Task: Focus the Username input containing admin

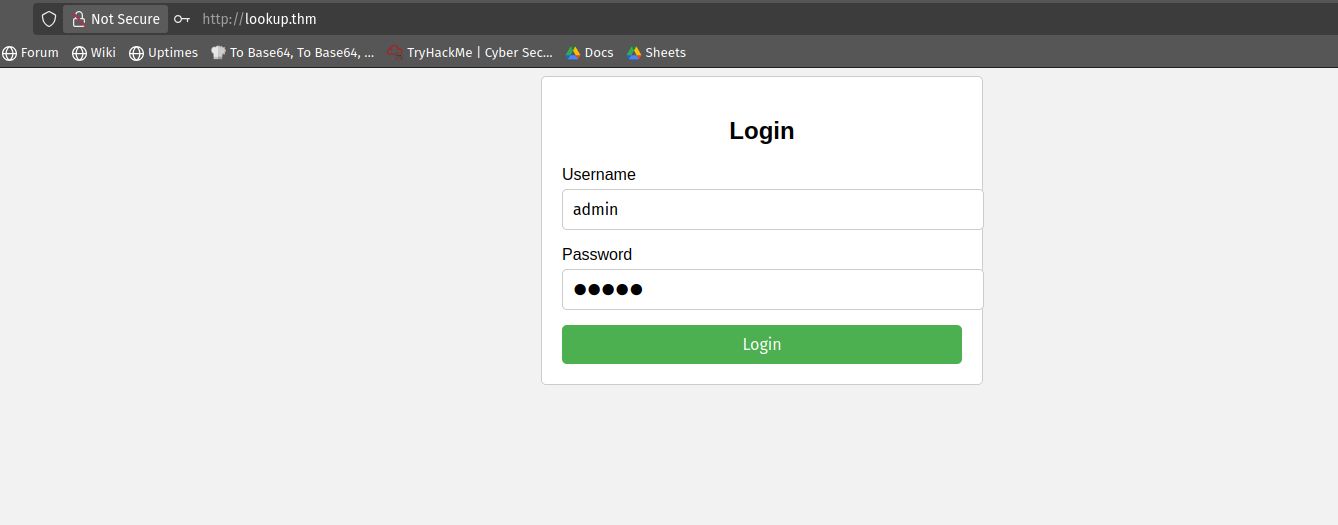Action: (x=772, y=210)
